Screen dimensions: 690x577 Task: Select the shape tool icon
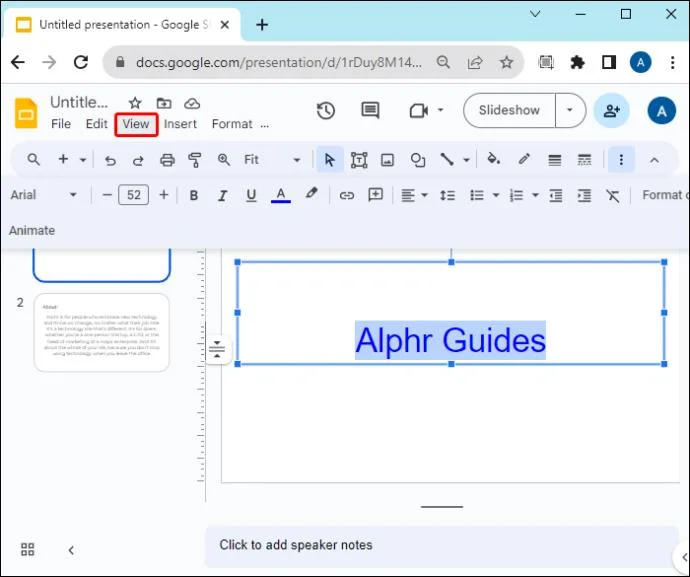click(x=418, y=160)
